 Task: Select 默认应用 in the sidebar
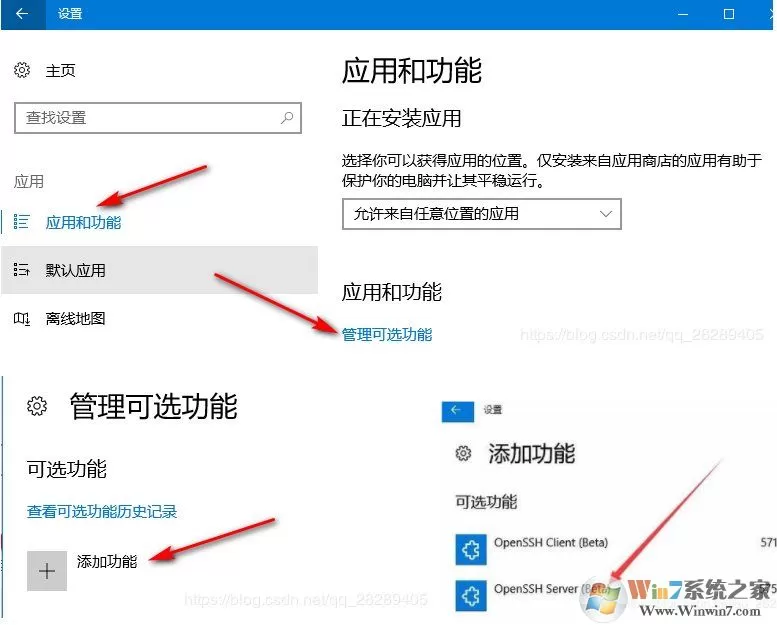pyautogui.click(x=75, y=270)
